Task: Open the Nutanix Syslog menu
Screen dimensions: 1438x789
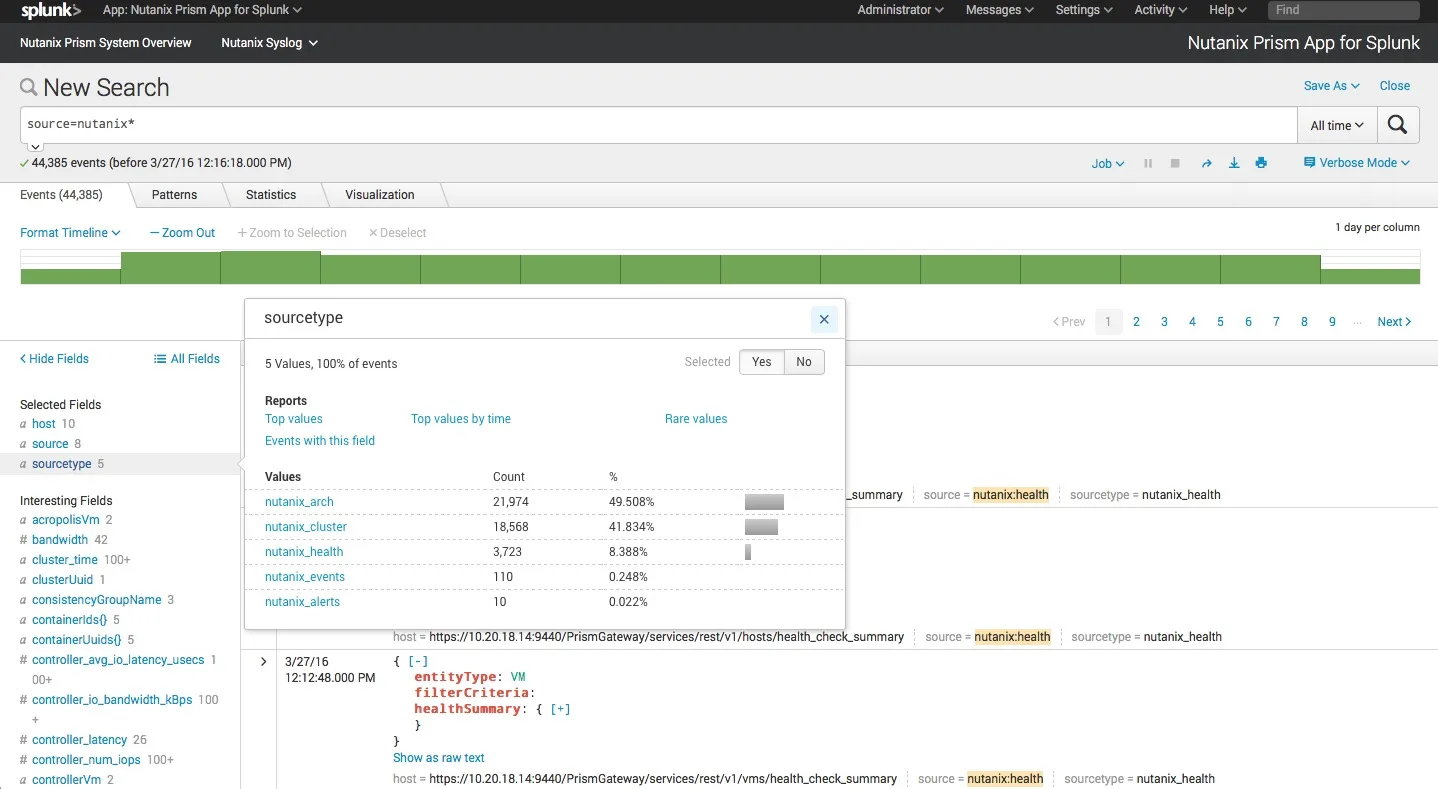Action: tap(269, 43)
